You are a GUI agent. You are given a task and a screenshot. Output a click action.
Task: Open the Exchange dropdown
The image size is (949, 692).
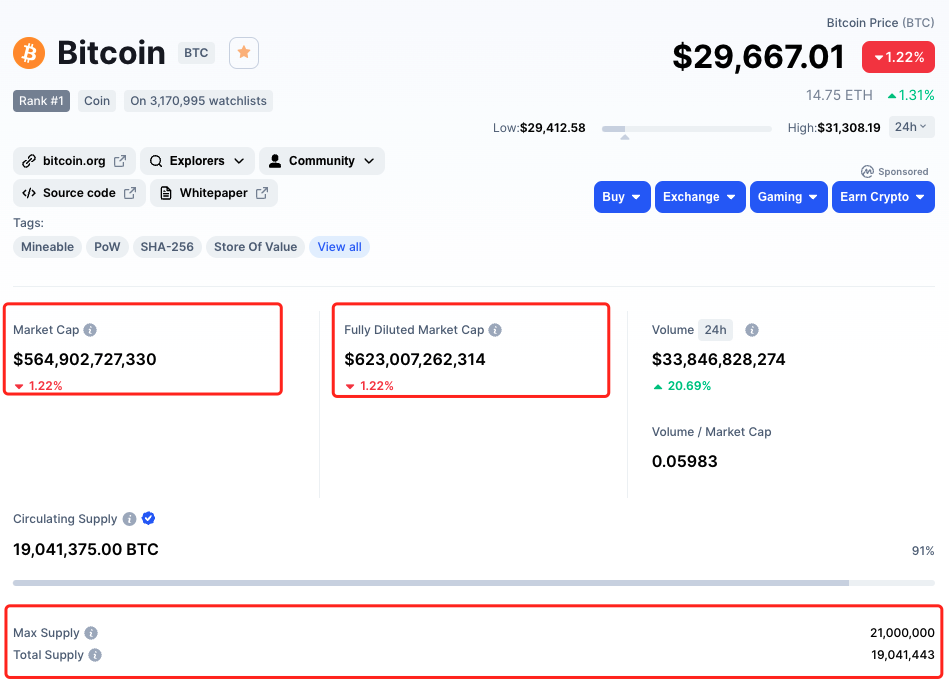coord(700,197)
